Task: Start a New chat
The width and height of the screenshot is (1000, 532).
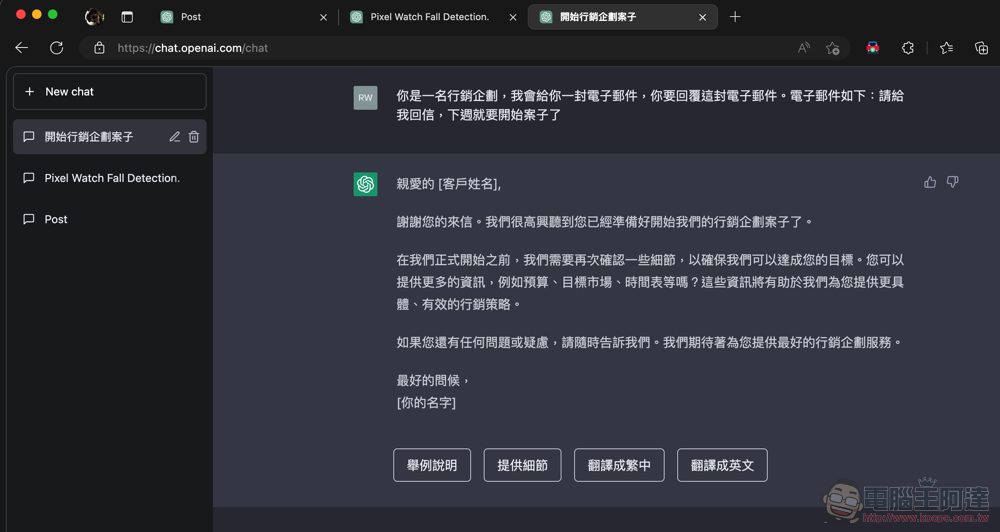Action: click(x=110, y=92)
